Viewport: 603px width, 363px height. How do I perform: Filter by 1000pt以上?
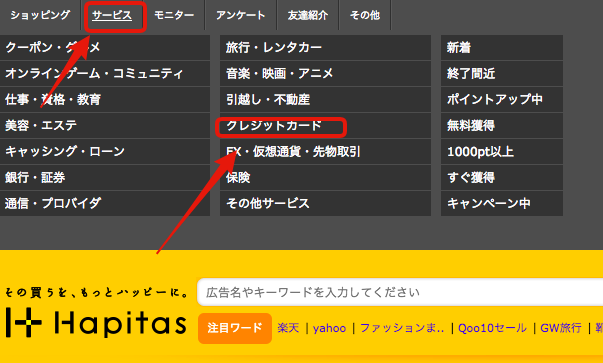(x=502, y=152)
